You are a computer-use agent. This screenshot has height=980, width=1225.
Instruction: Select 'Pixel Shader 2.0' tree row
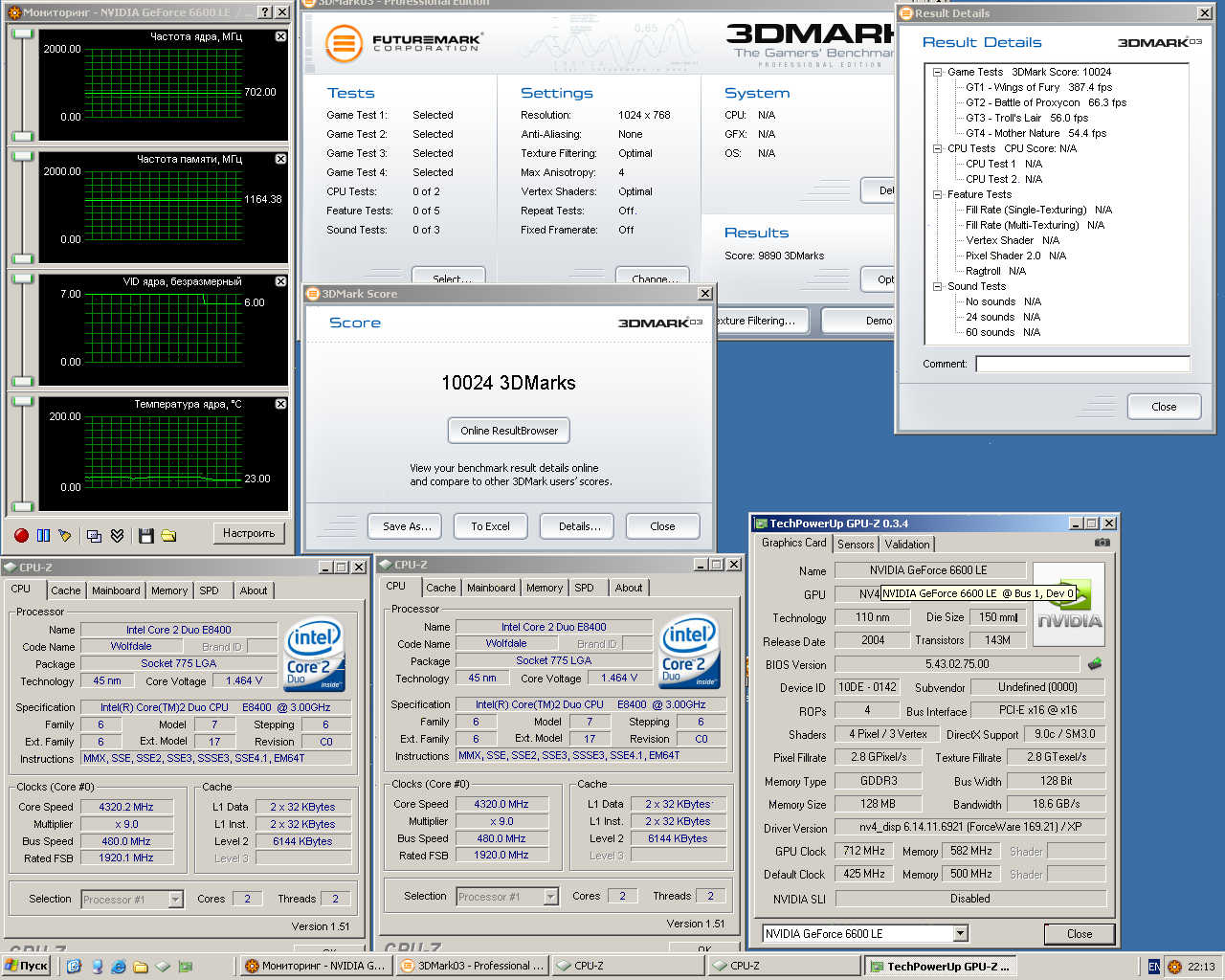[x=1015, y=256]
